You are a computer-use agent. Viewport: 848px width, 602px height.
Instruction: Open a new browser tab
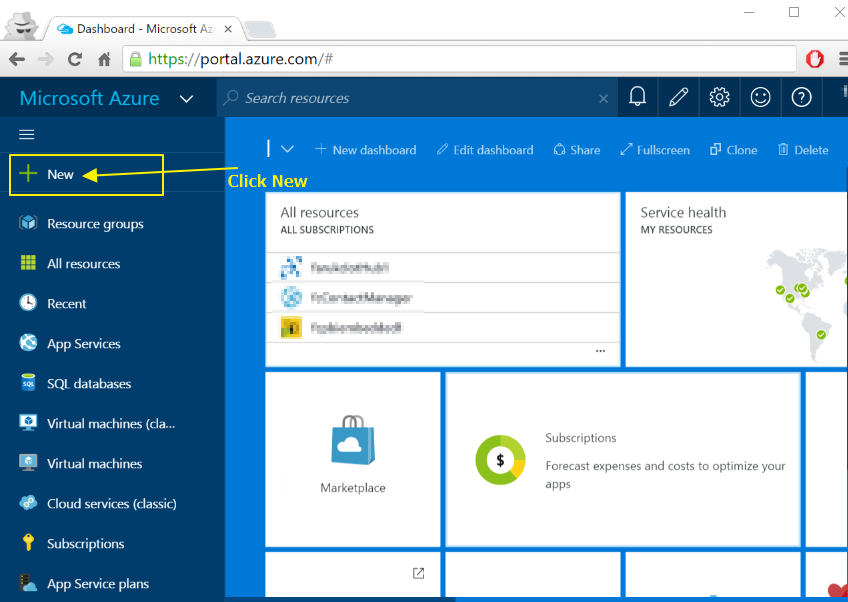[260, 30]
